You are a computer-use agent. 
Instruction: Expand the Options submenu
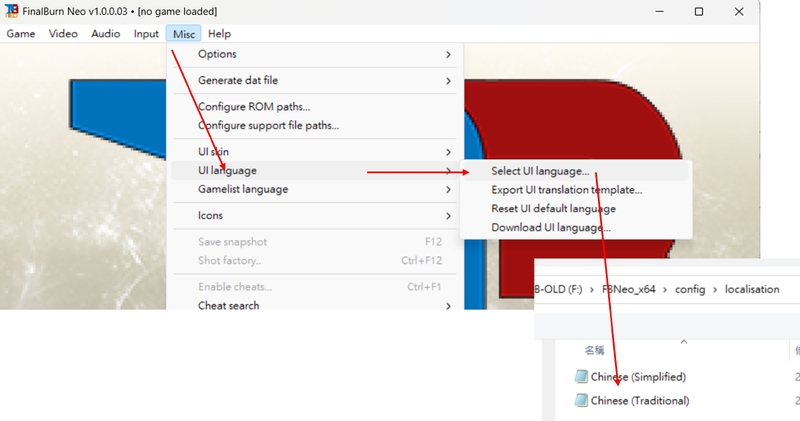pos(315,54)
